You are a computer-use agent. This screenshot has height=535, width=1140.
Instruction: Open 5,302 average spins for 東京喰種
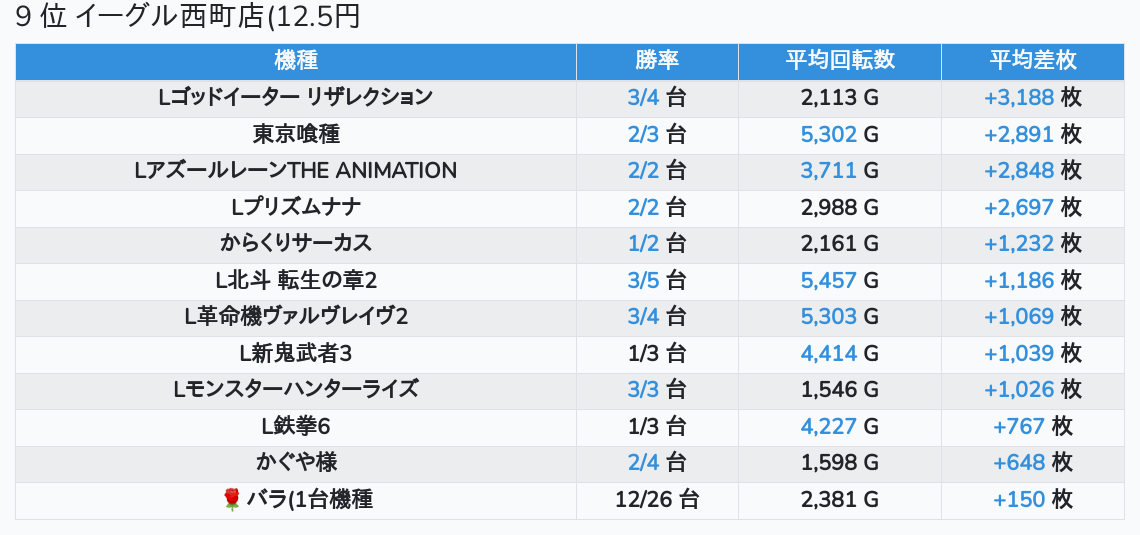click(x=828, y=134)
